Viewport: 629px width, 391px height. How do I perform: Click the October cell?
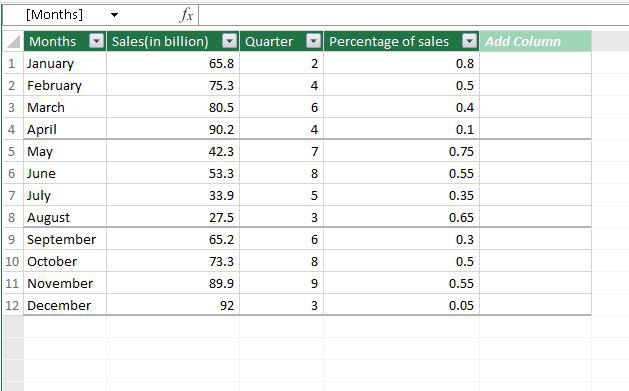coord(65,261)
